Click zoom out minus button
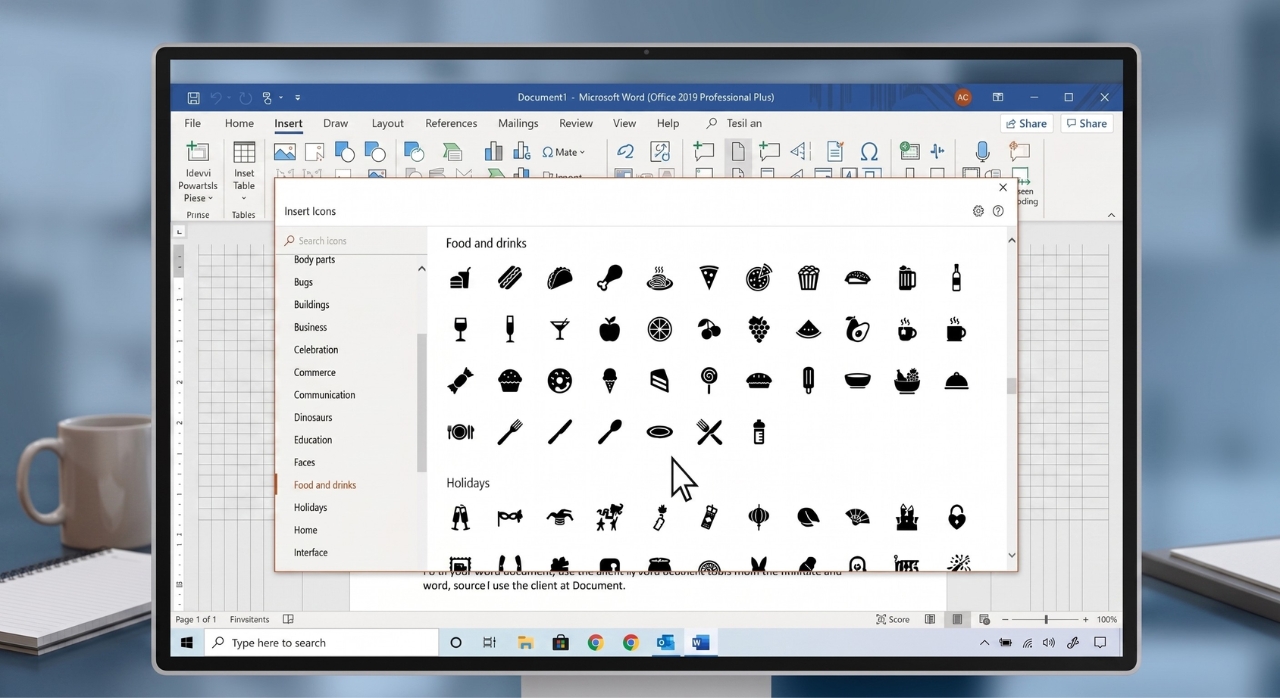This screenshot has height=698, width=1280. click(x=1007, y=620)
